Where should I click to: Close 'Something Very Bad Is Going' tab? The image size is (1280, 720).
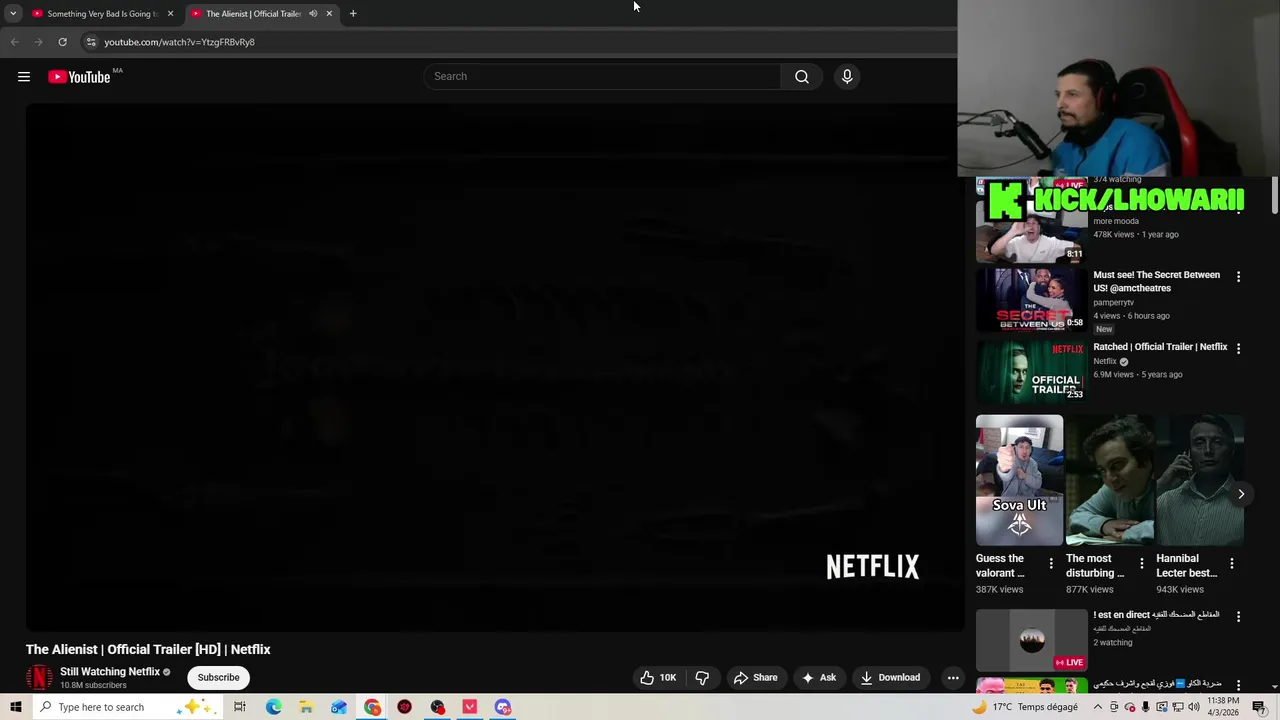pos(170,14)
